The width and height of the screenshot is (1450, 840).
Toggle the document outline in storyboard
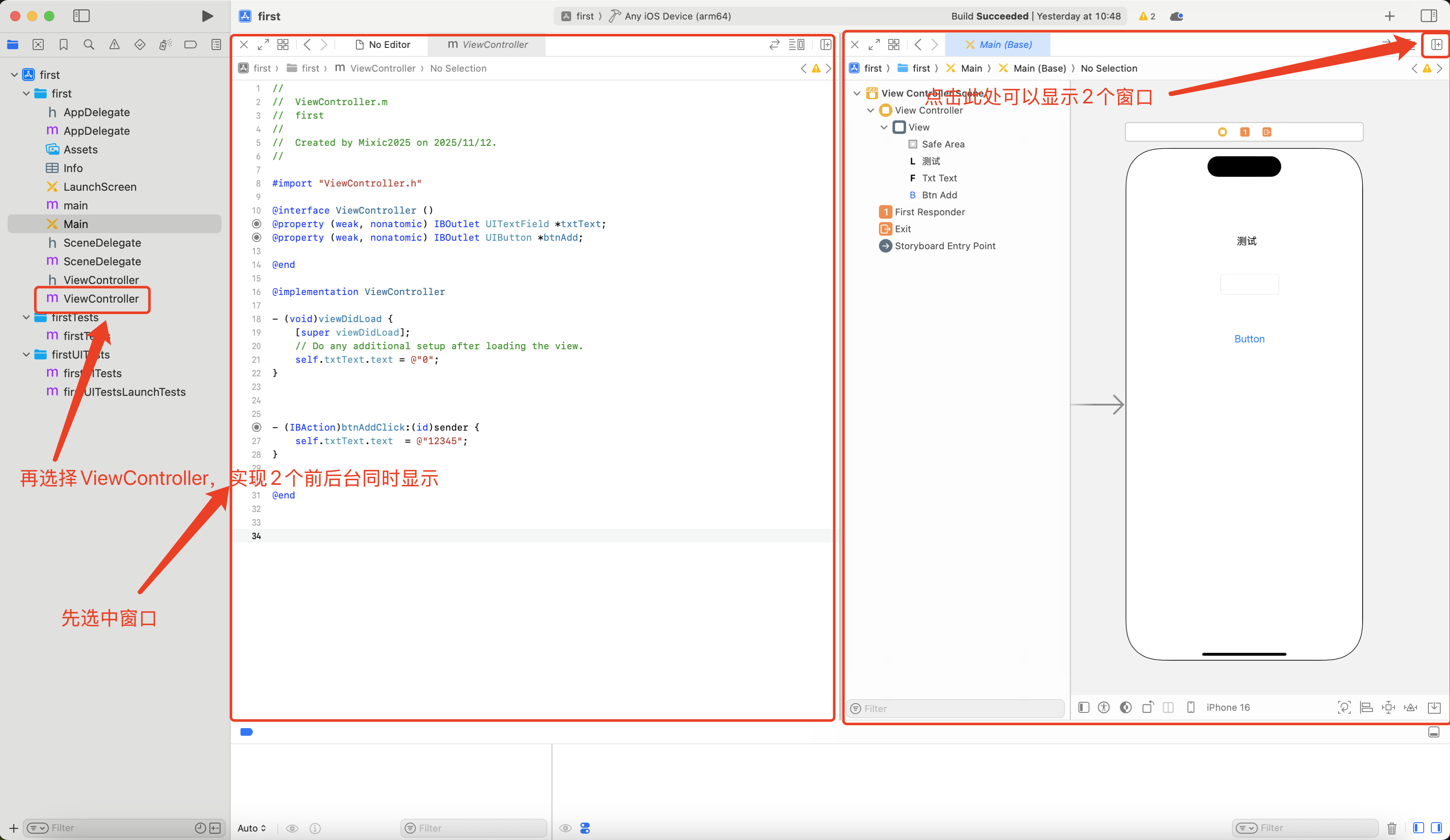tap(1084, 707)
